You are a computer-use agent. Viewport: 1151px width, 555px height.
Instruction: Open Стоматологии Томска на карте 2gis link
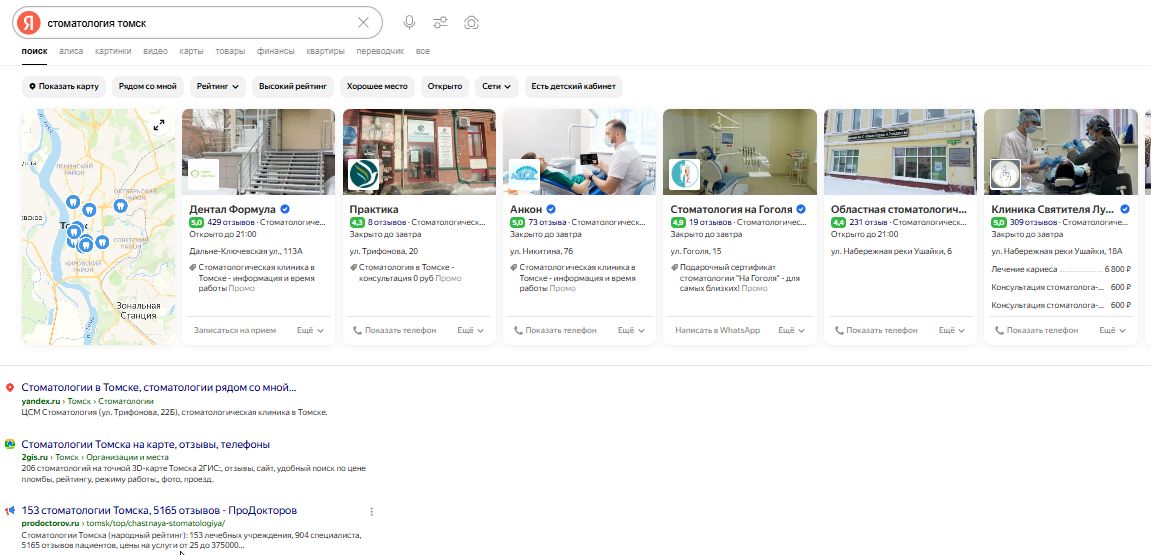click(x=145, y=444)
